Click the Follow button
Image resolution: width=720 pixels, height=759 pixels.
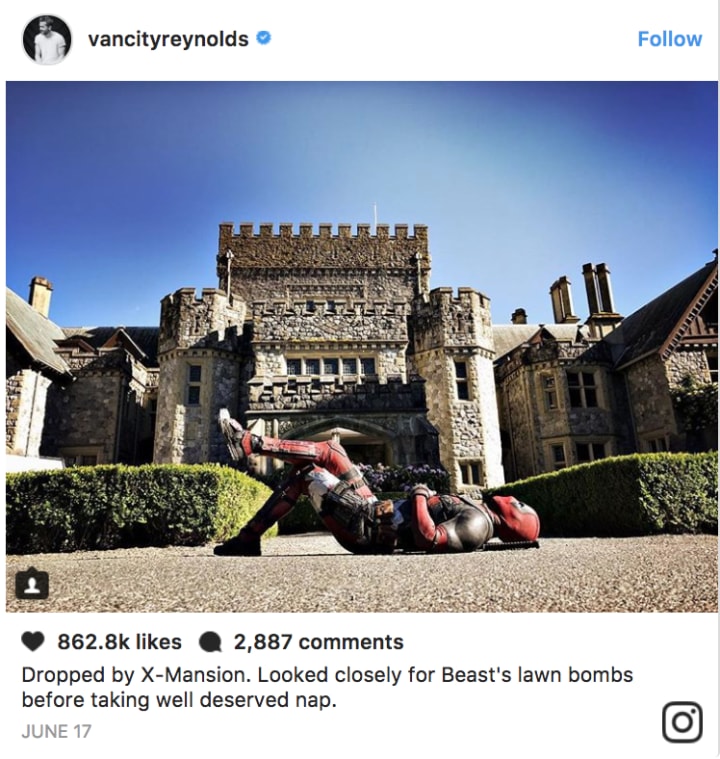(x=669, y=39)
